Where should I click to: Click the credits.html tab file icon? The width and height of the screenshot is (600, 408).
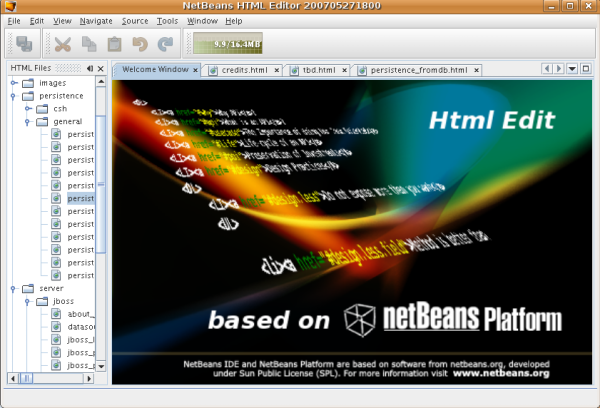[213, 70]
